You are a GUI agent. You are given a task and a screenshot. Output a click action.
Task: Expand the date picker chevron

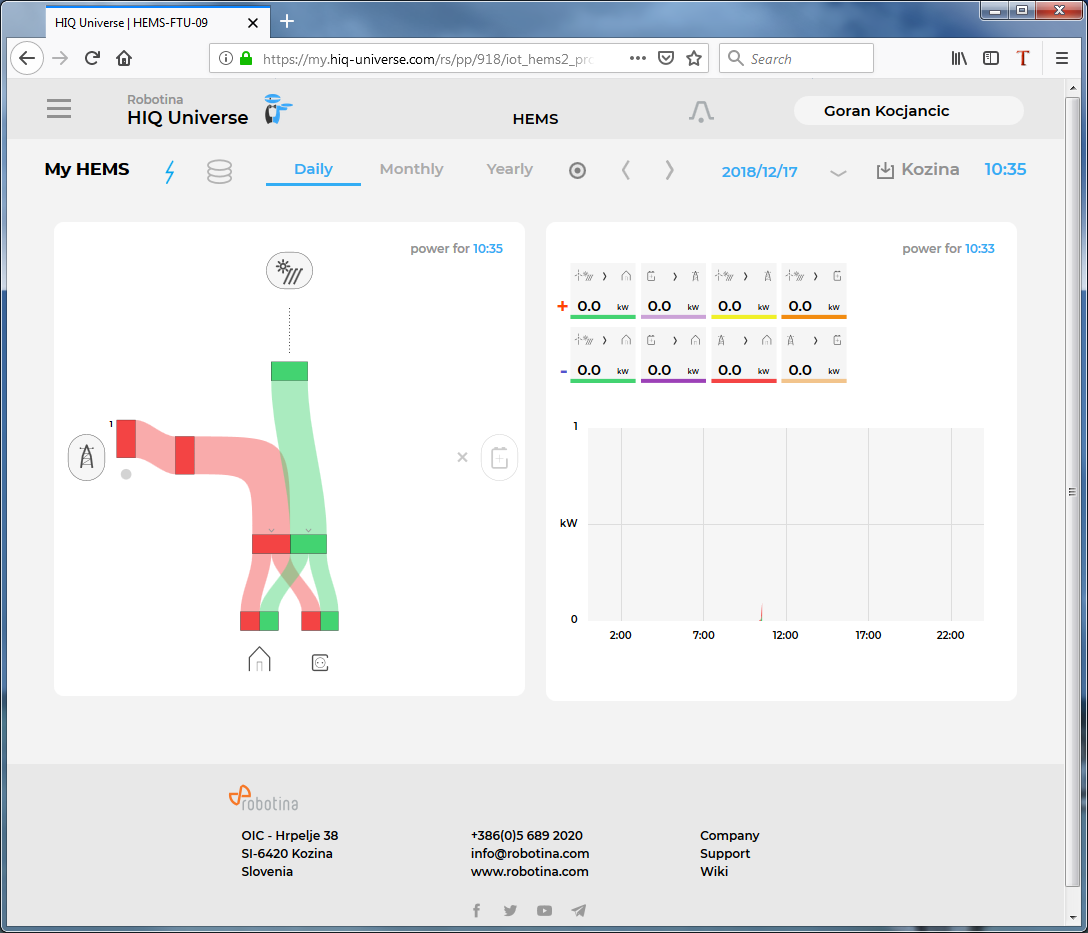[838, 172]
